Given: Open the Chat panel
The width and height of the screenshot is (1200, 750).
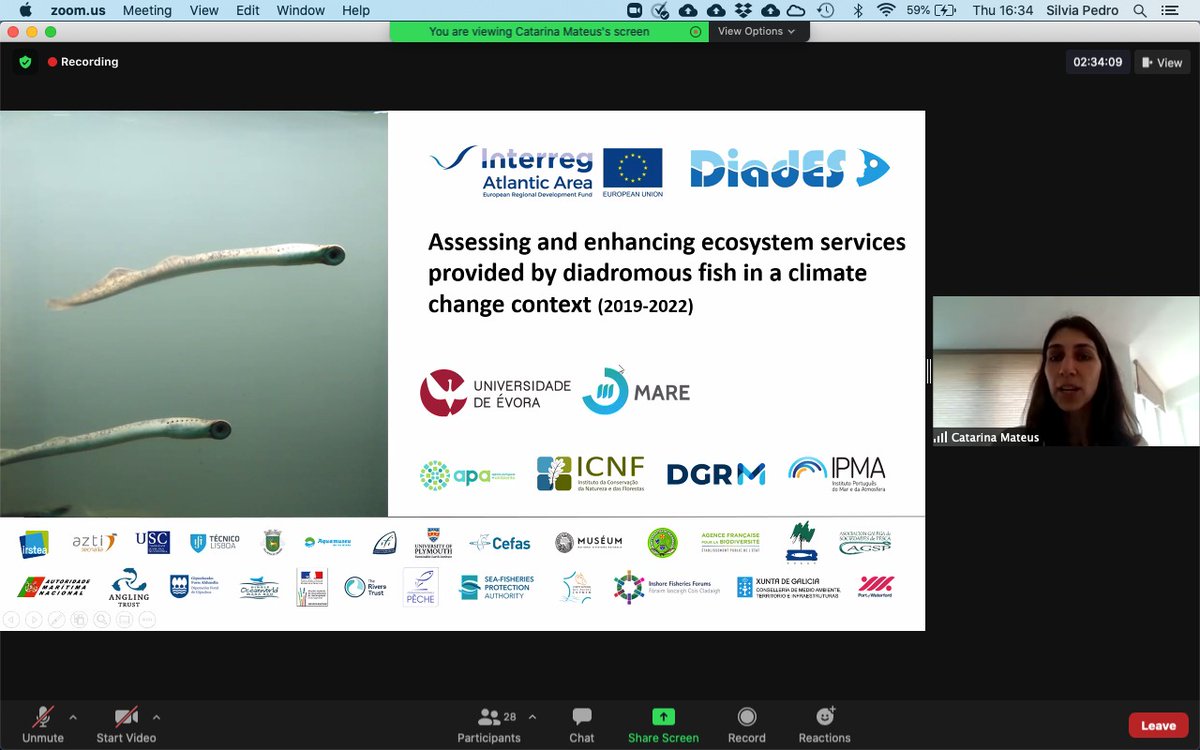Looking at the screenshot, I should (582, 724).
